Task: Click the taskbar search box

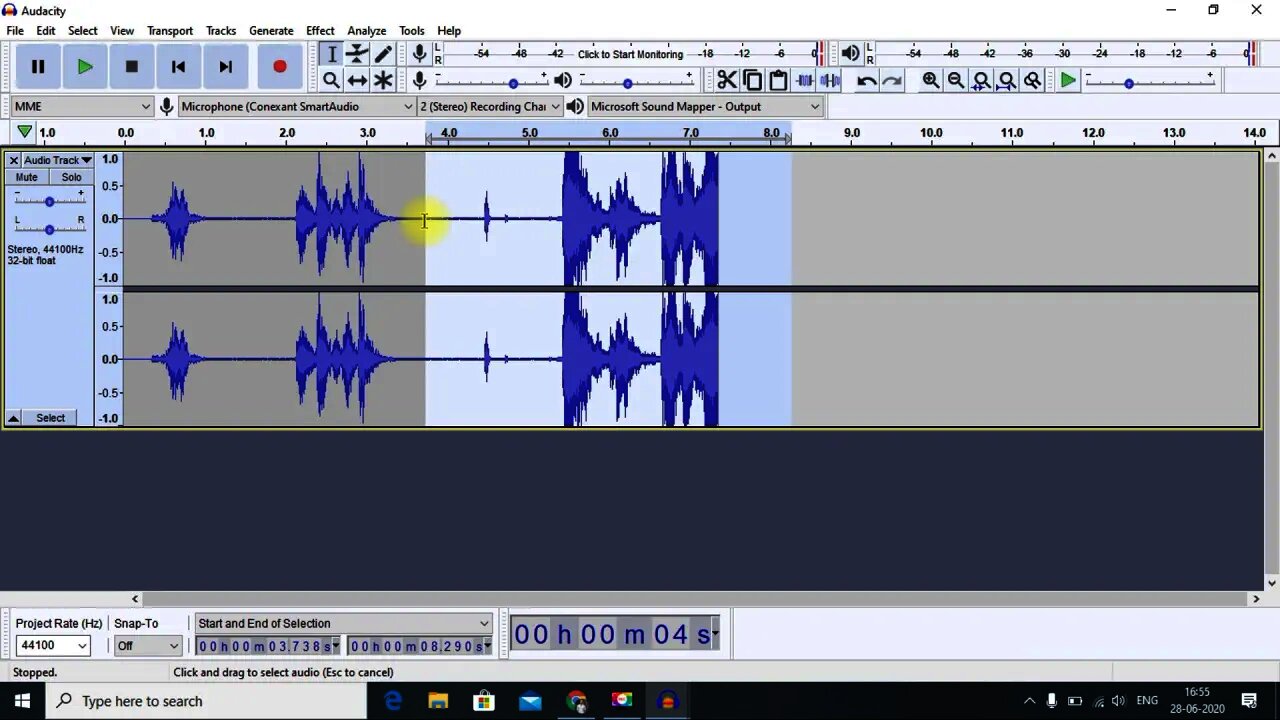Action: tap(207, 701)
